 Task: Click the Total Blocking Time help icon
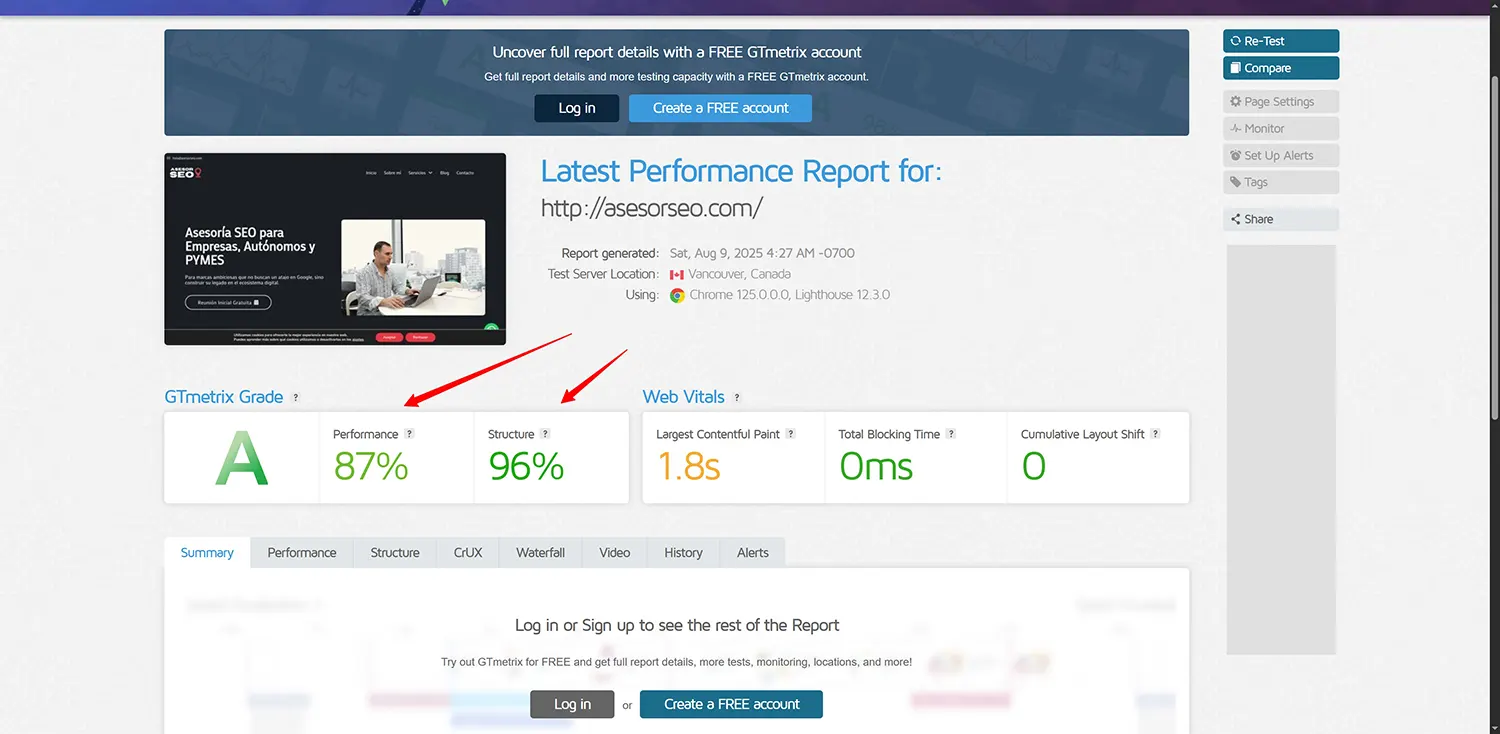click(951, 434)
